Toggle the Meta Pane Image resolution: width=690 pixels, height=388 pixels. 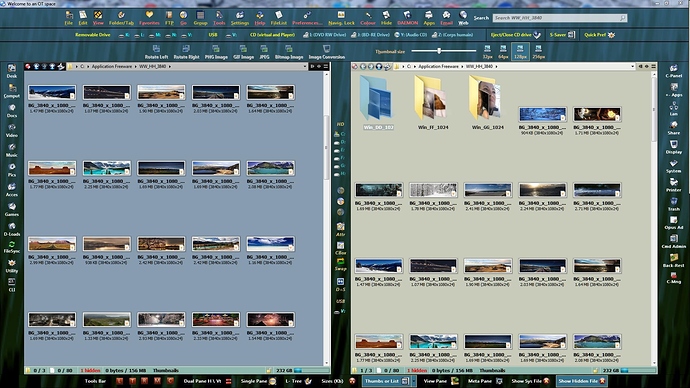(485, 381)
